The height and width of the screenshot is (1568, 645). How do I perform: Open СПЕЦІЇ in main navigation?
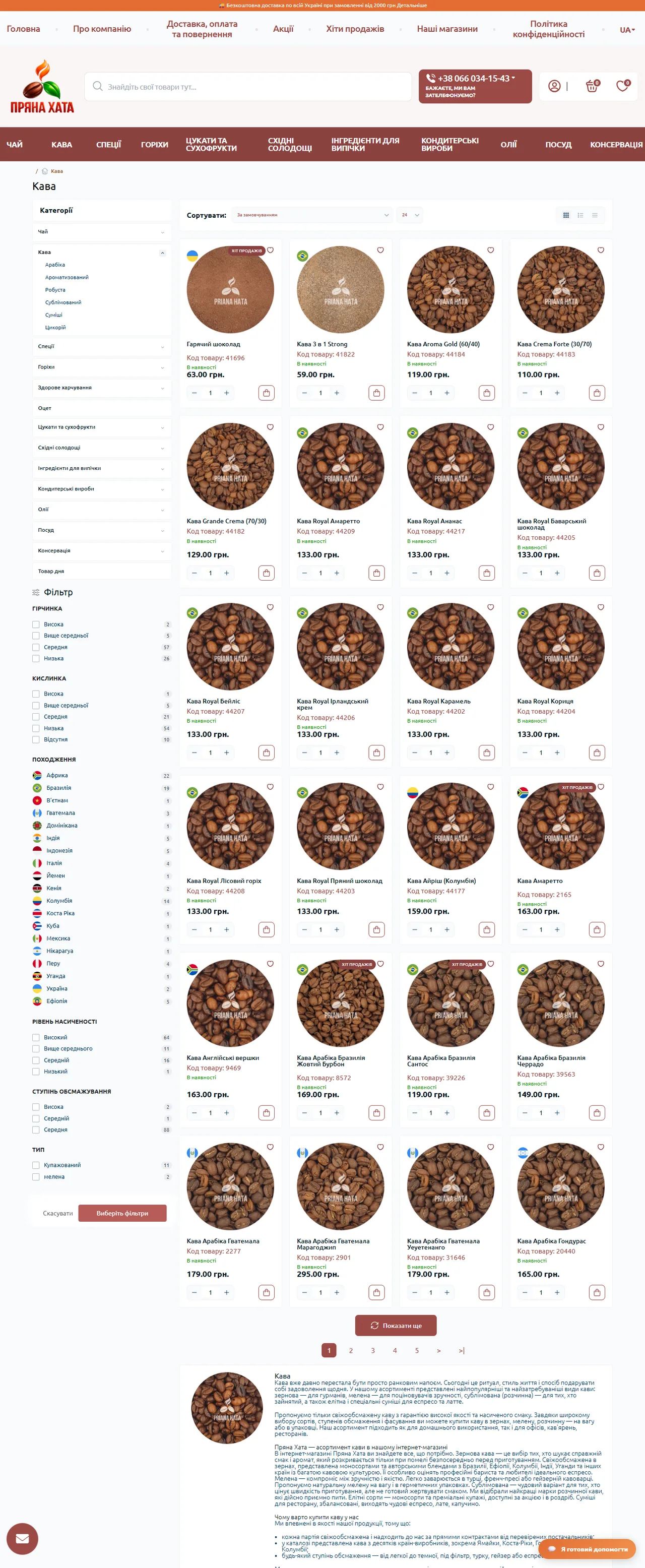(108, 144)
